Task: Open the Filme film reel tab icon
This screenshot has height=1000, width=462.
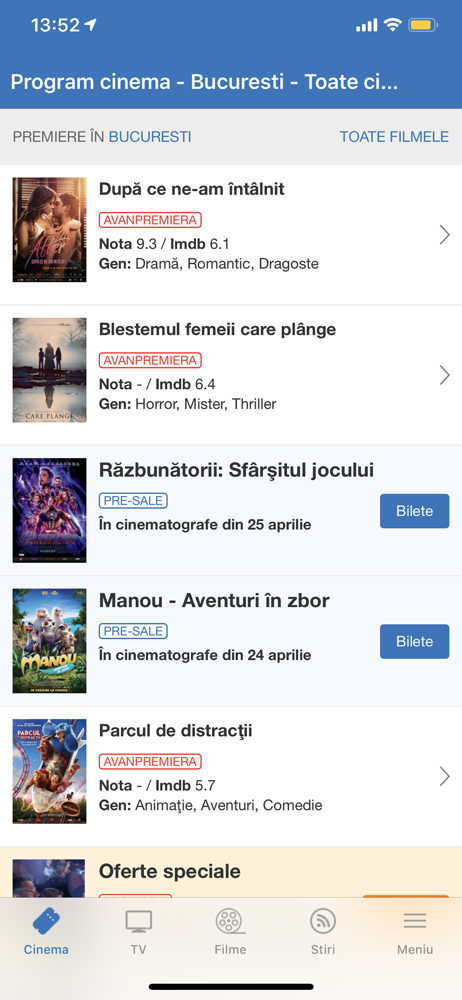Action: 230,921
